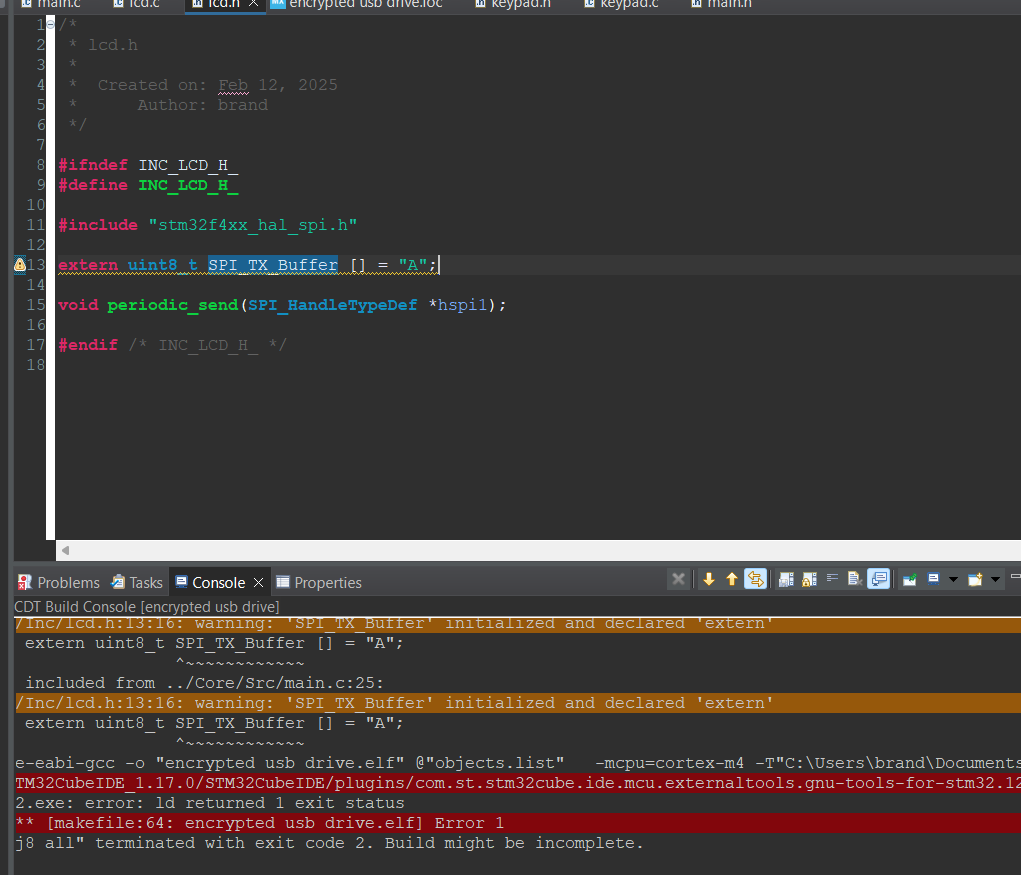Image resolution: width=1021 pixels, height=875 pixels.
Task: Close the lcd.h editor tab
Action: pyautogui.click(x=253, y=5)
